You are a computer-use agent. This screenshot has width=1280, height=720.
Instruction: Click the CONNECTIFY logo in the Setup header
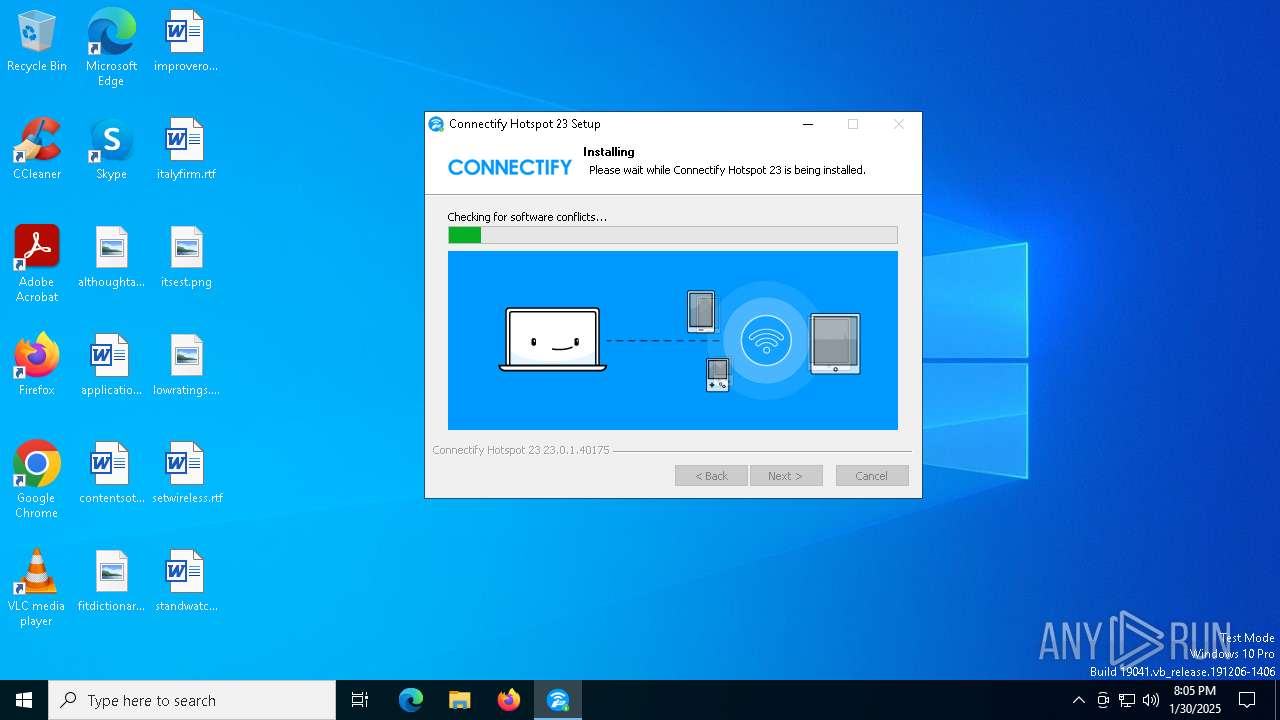click(x=510, y=167)
